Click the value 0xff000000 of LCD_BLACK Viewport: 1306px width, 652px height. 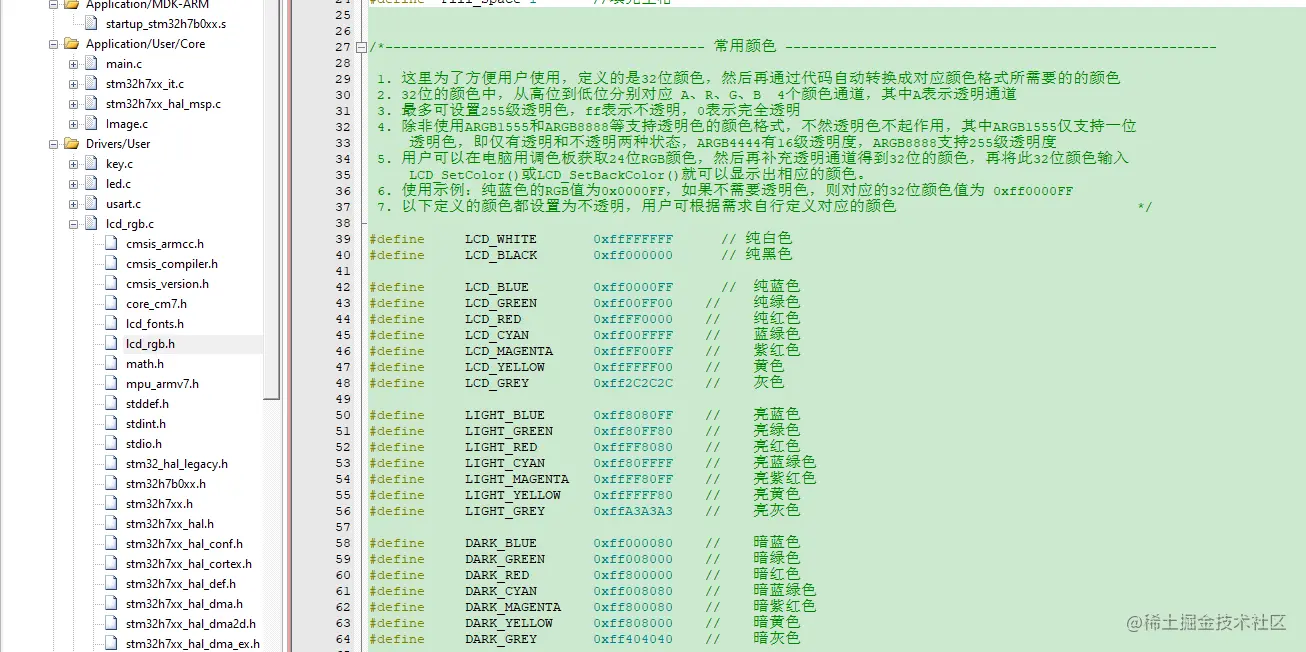pyautogui.click(x=633, y=255)
